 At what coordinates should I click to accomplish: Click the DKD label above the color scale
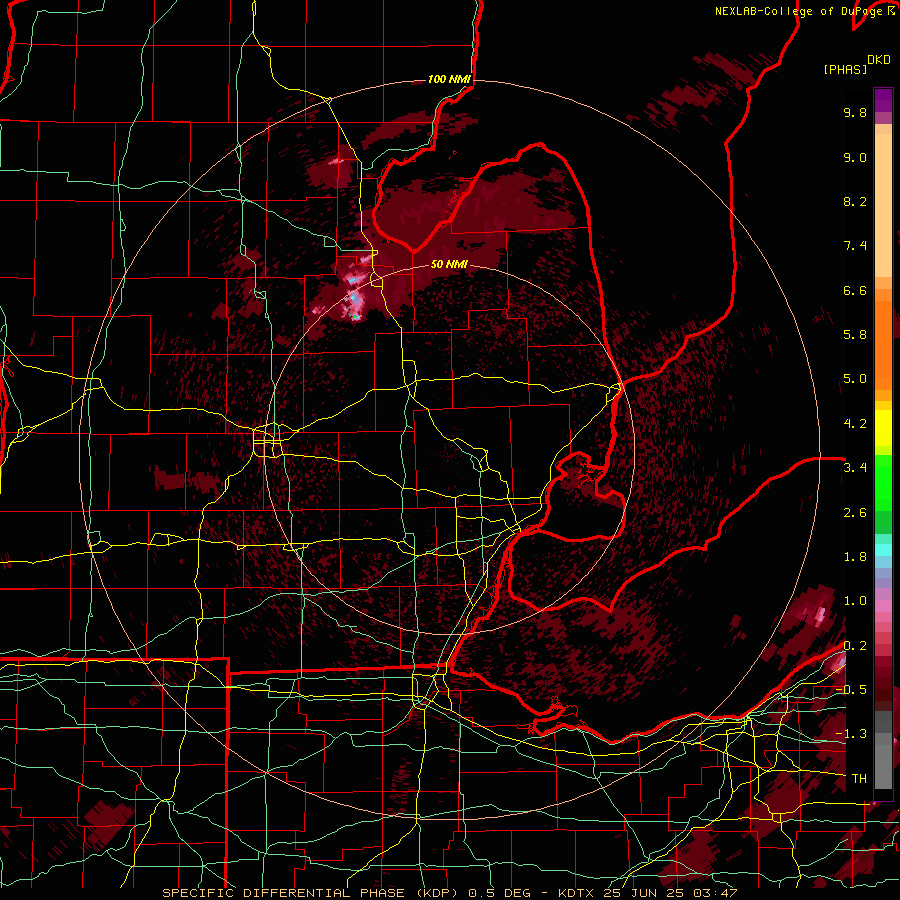coord(879,60)
